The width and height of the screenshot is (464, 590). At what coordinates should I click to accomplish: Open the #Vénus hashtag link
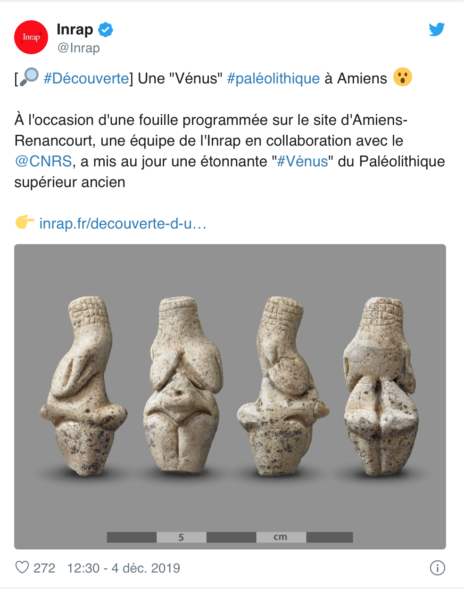tap(303, 161)
